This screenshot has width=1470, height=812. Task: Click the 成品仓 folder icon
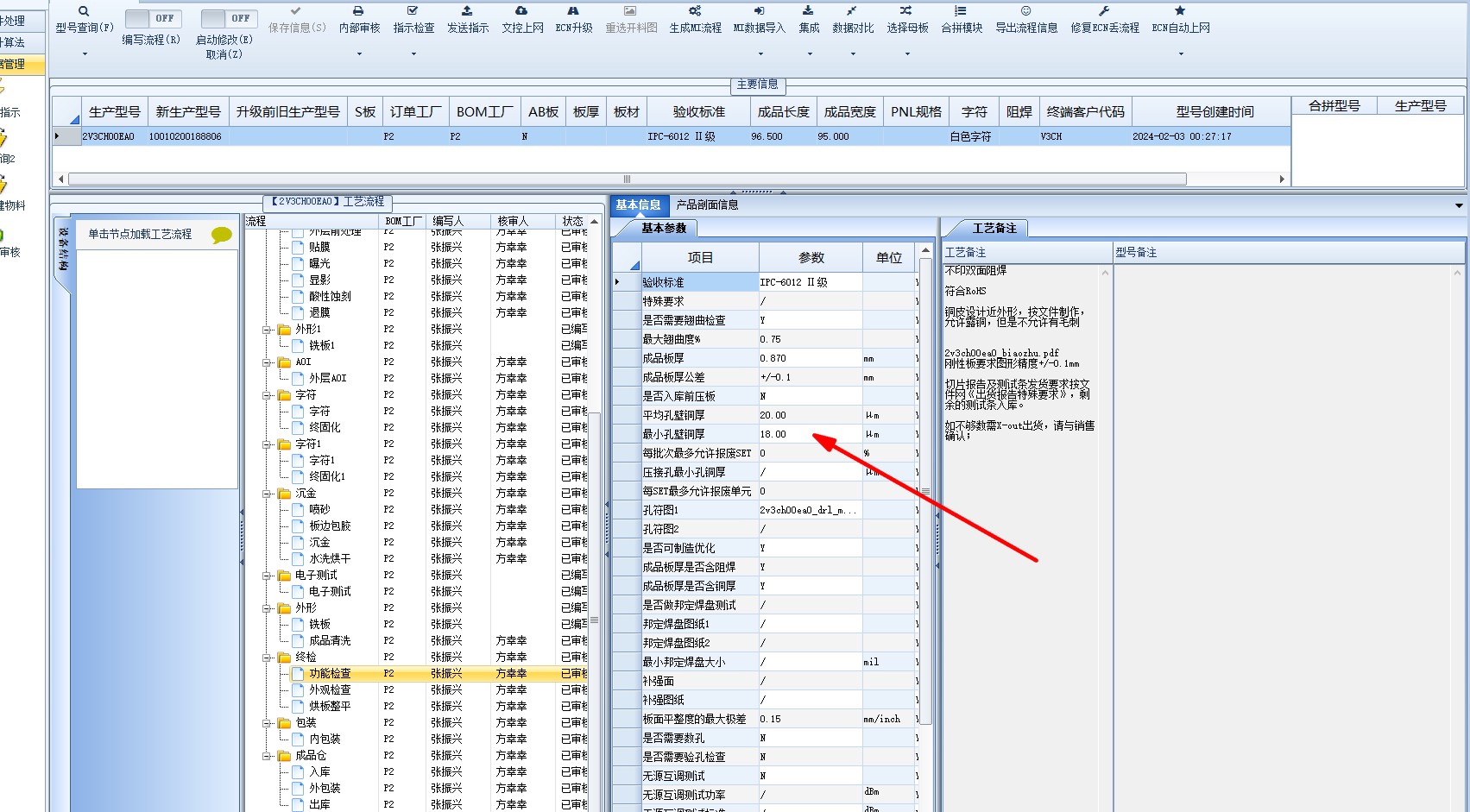click(x=284, y=756)
